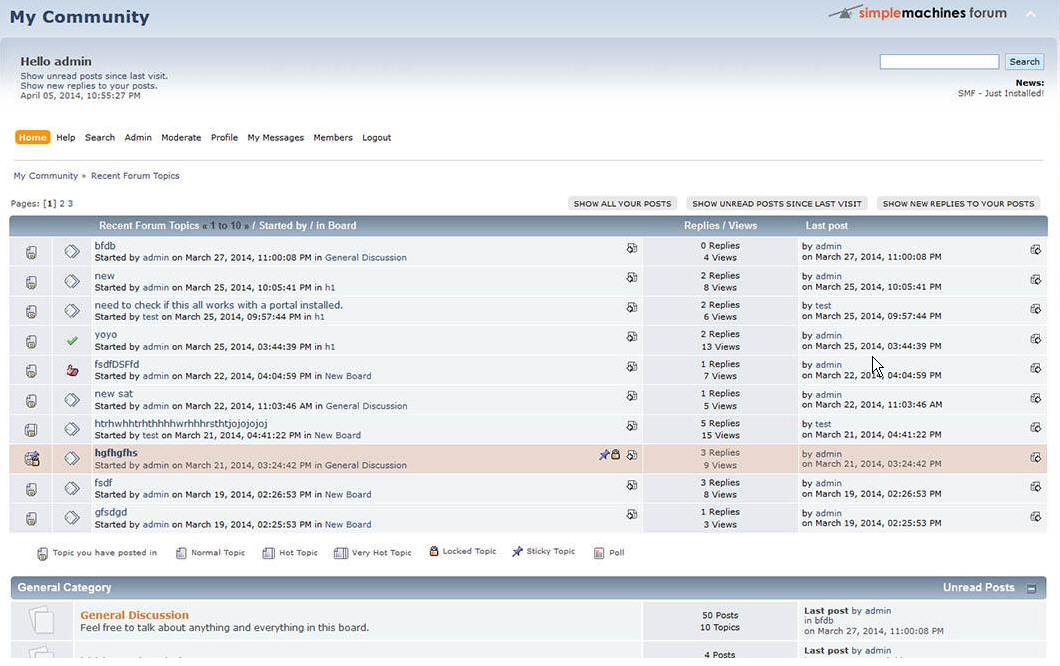Click the Locked Topic legend icon
The height and width of the screenshot is (666, 1060).
434,551
